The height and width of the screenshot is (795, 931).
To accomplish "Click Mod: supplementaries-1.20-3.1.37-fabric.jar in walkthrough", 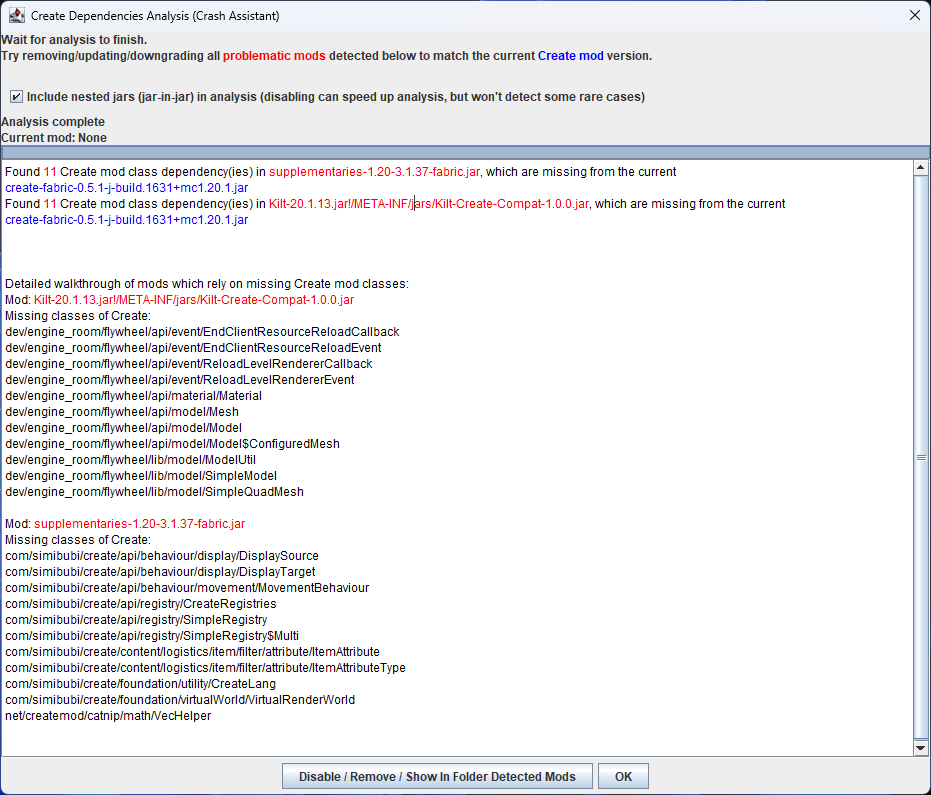I will (125, 524).
